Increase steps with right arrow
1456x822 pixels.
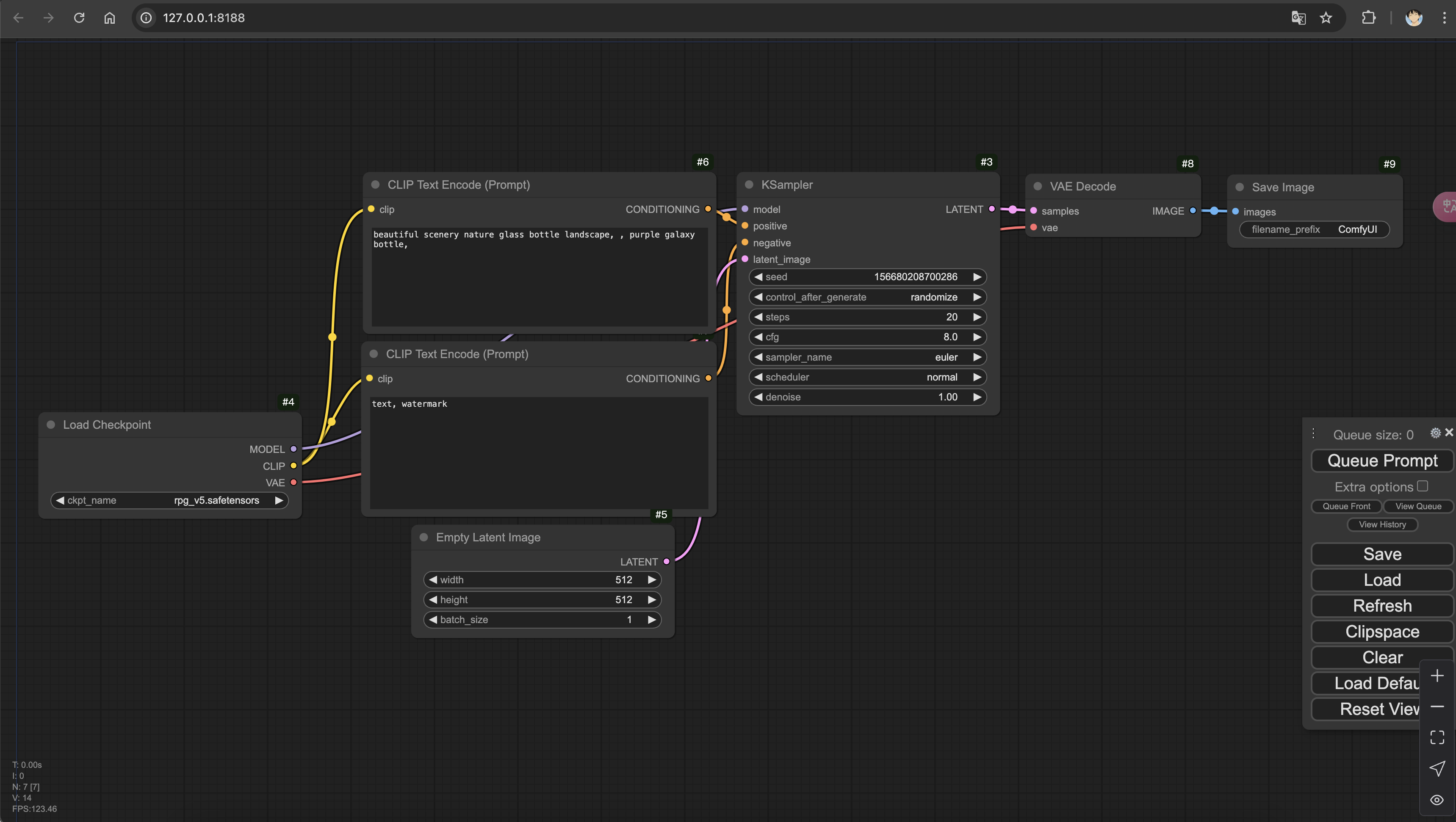[x=977, y=317]
